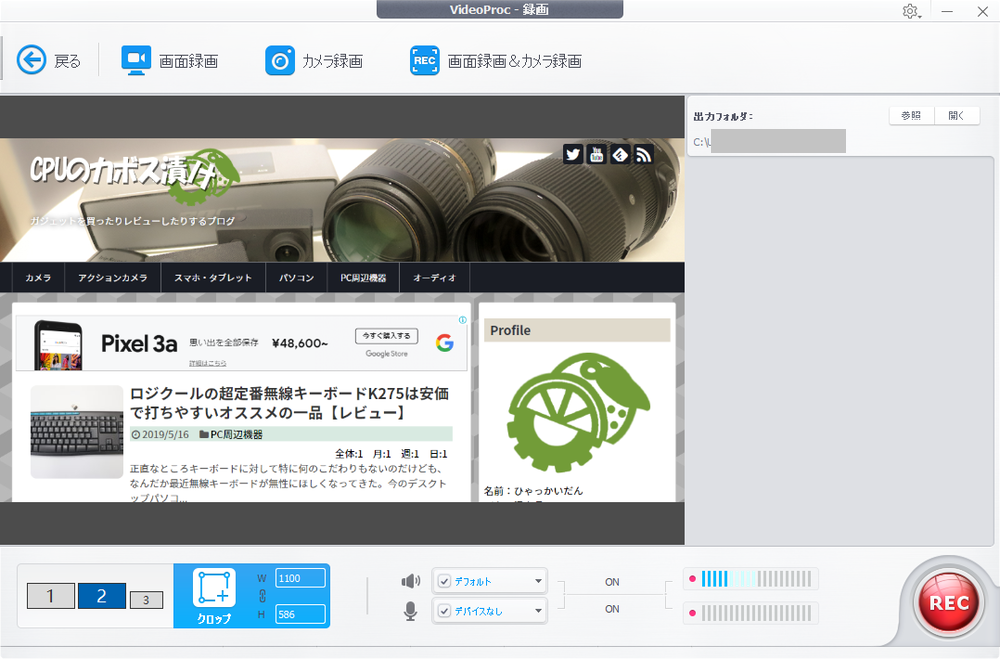Open the settings gear in title bar
1000x659 pixels.
coord(910,11)
